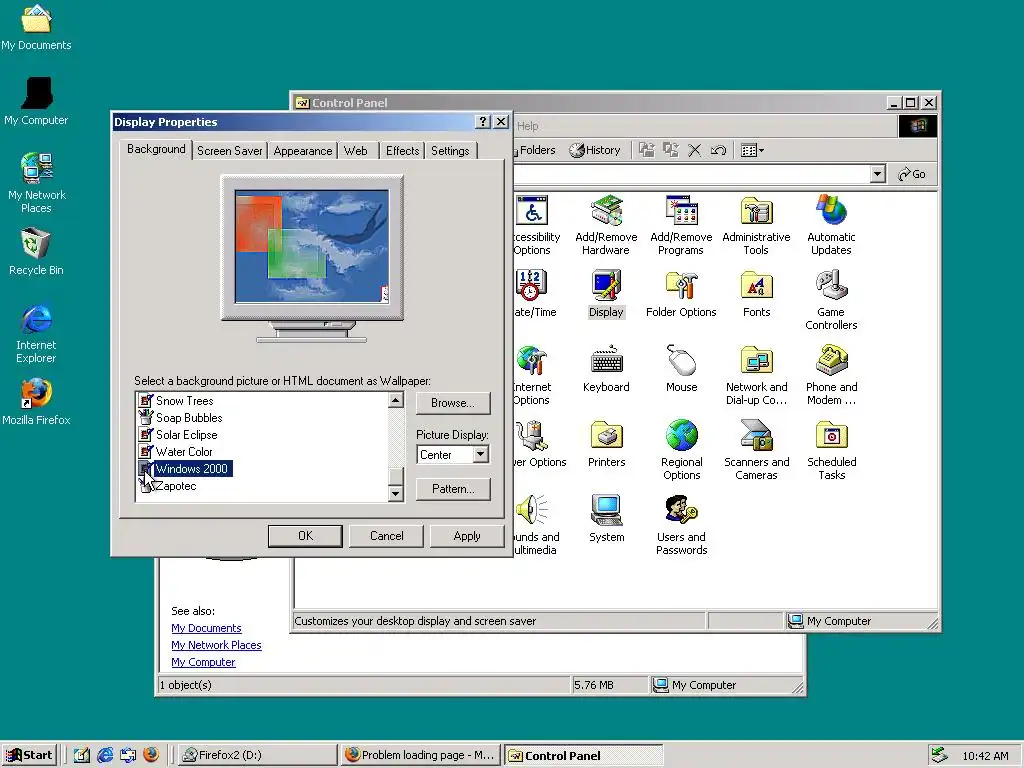
Task: Open the Users and Passwords icon
Action: point(681,525)
